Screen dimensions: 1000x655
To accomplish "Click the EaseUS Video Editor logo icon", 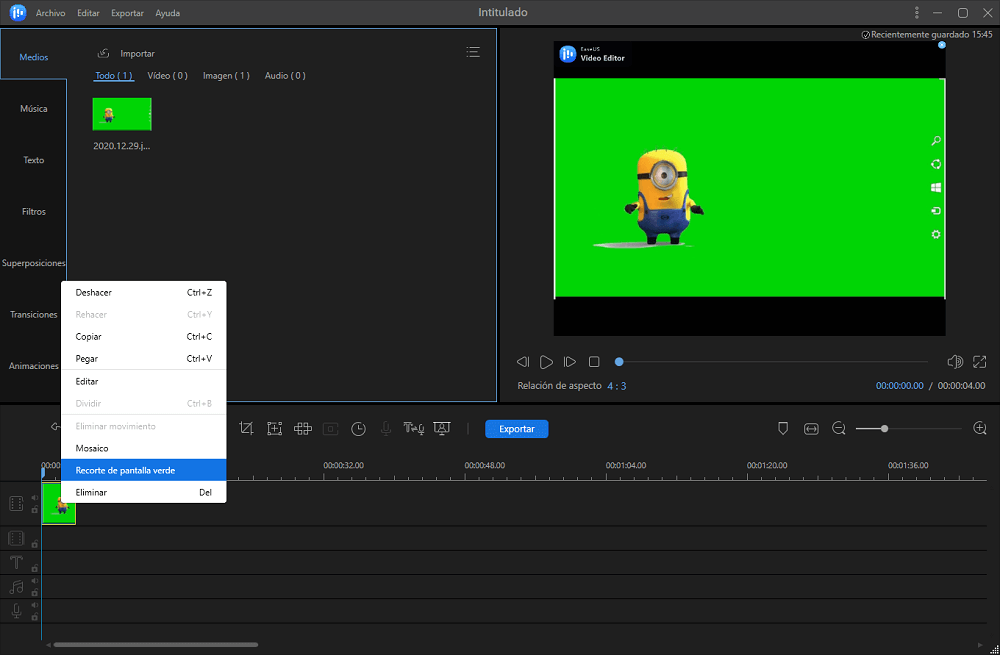I will click(18, 13).
